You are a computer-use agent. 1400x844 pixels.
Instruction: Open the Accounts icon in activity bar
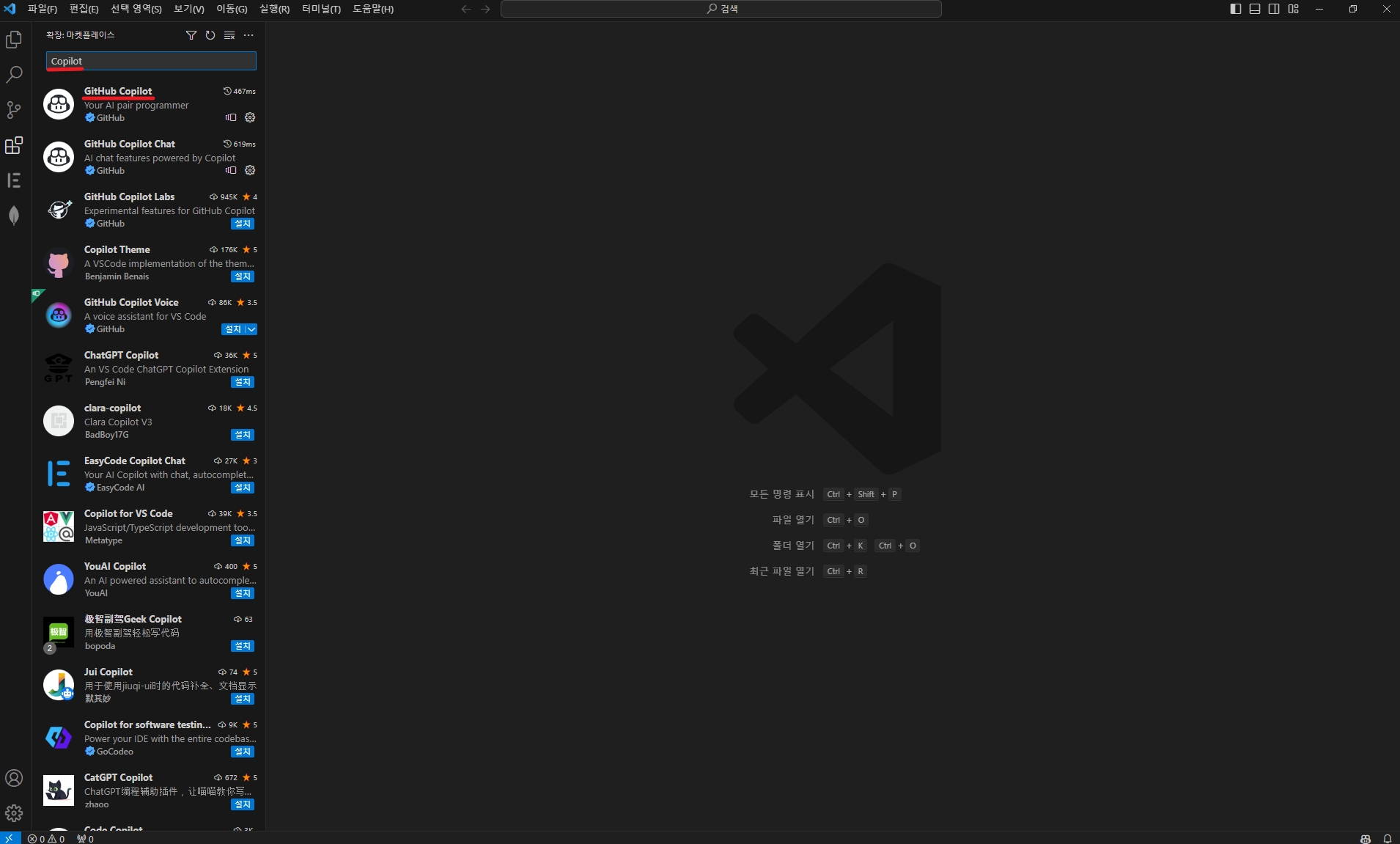point(14,778)
